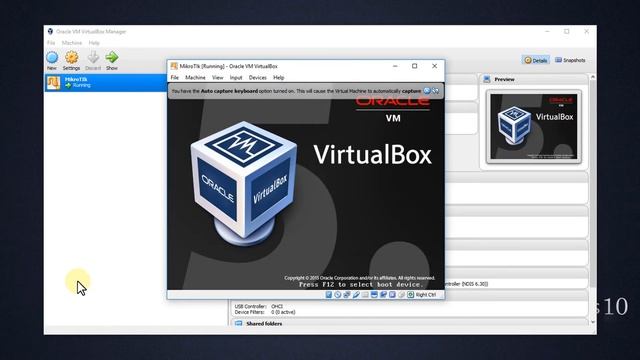Click the hard disk activity icon in the VM status bar
The image size is (640, 360).
tap(329, 294)
